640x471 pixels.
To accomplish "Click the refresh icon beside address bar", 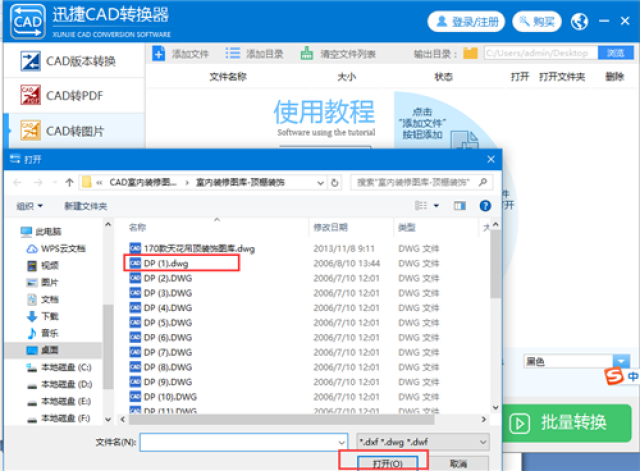I will point(335,182).
